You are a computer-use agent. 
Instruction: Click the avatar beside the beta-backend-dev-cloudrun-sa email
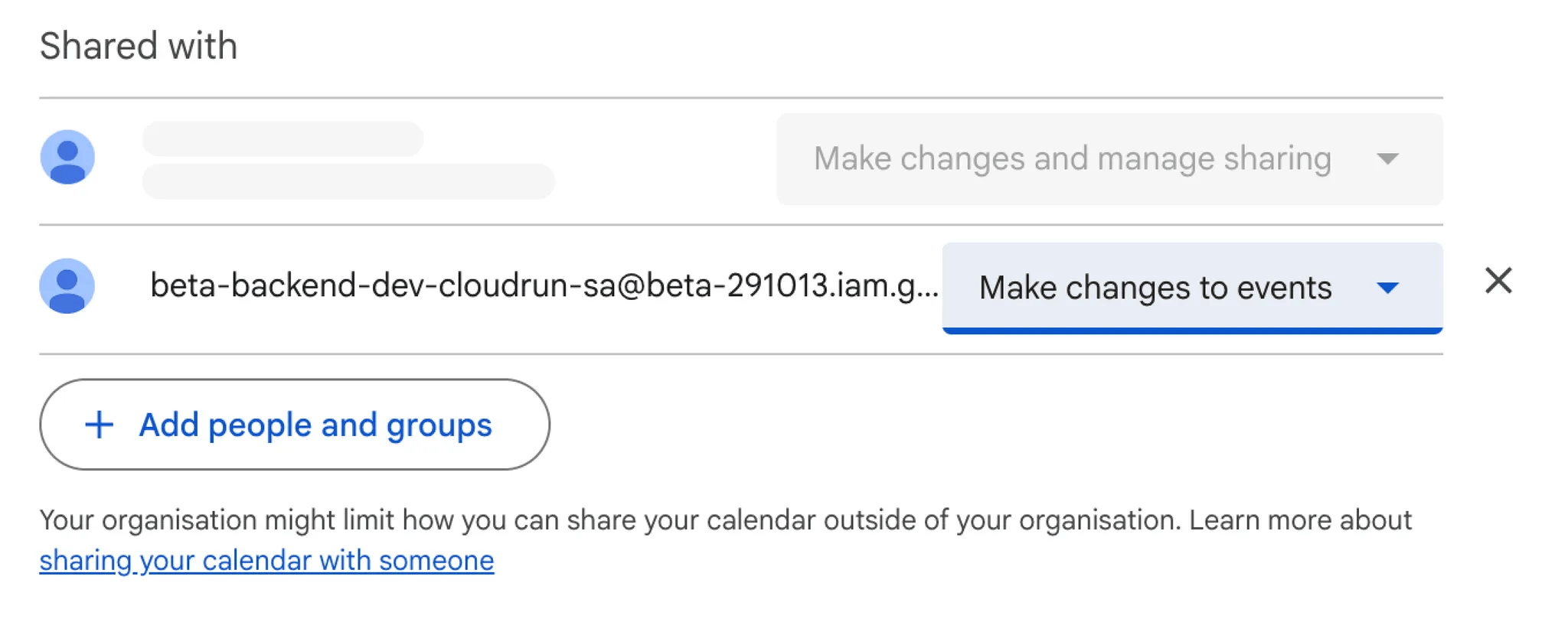tap(67, 286)
